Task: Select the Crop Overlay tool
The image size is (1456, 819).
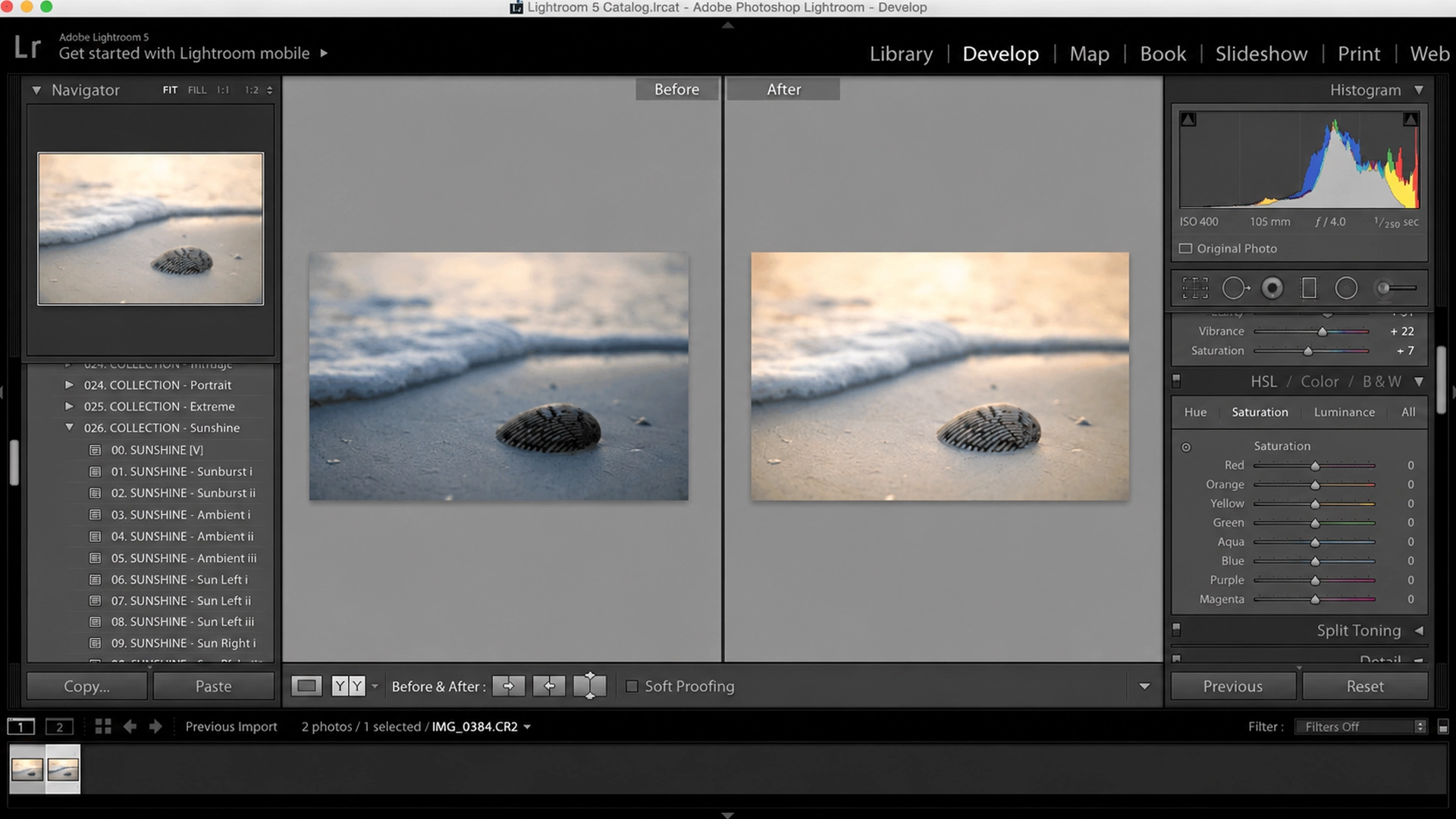Action: (x=1195, y=288)
